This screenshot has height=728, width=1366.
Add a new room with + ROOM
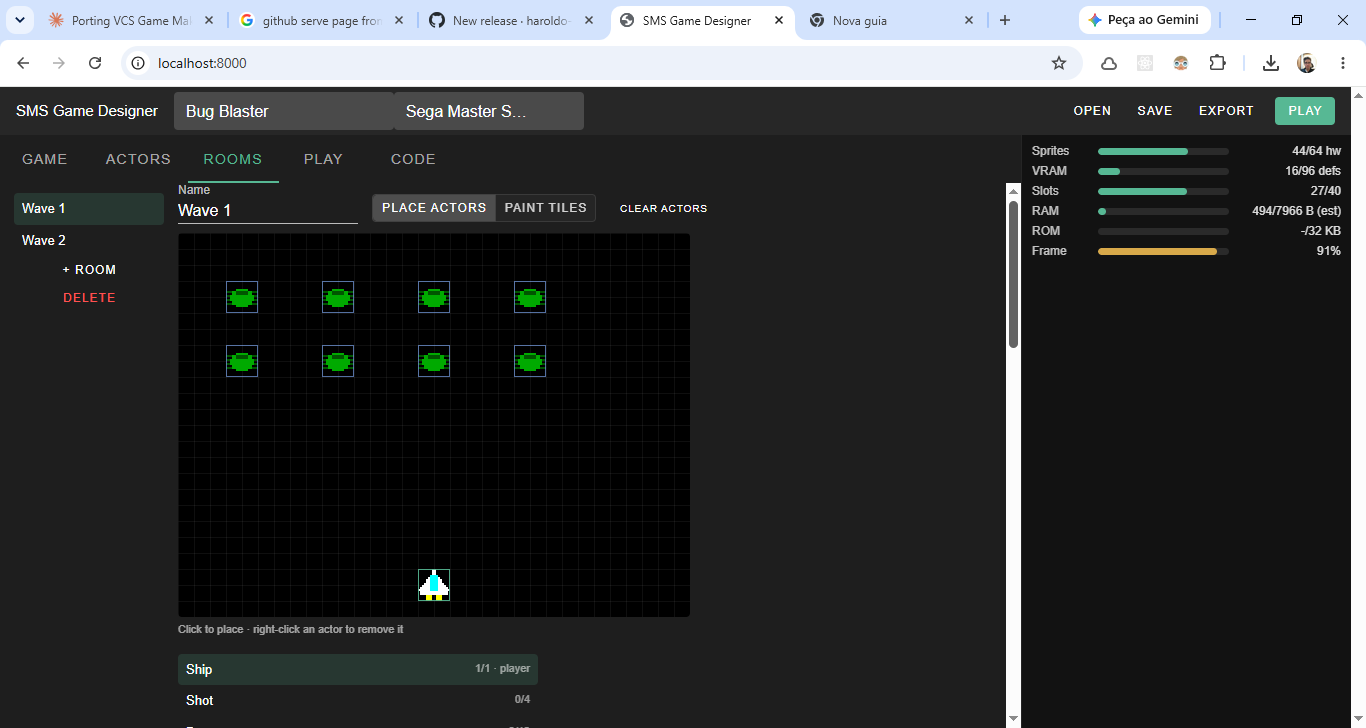pyautogui.click(x=89, y=270)
